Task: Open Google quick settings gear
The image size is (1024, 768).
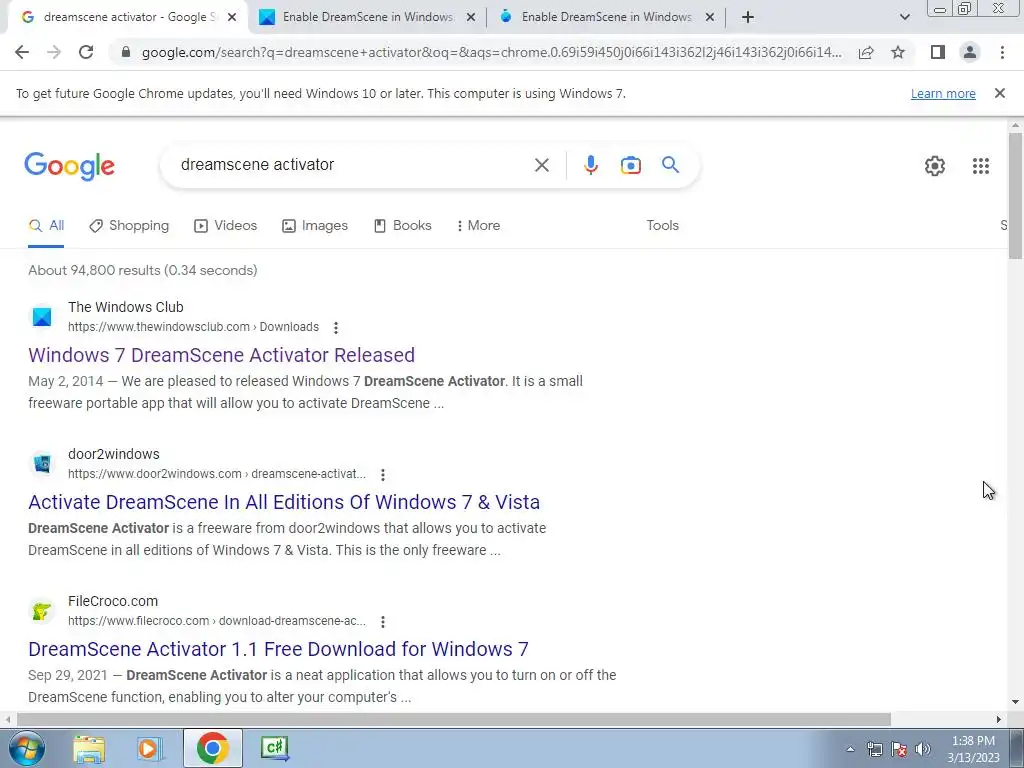Action: point(935,166)
